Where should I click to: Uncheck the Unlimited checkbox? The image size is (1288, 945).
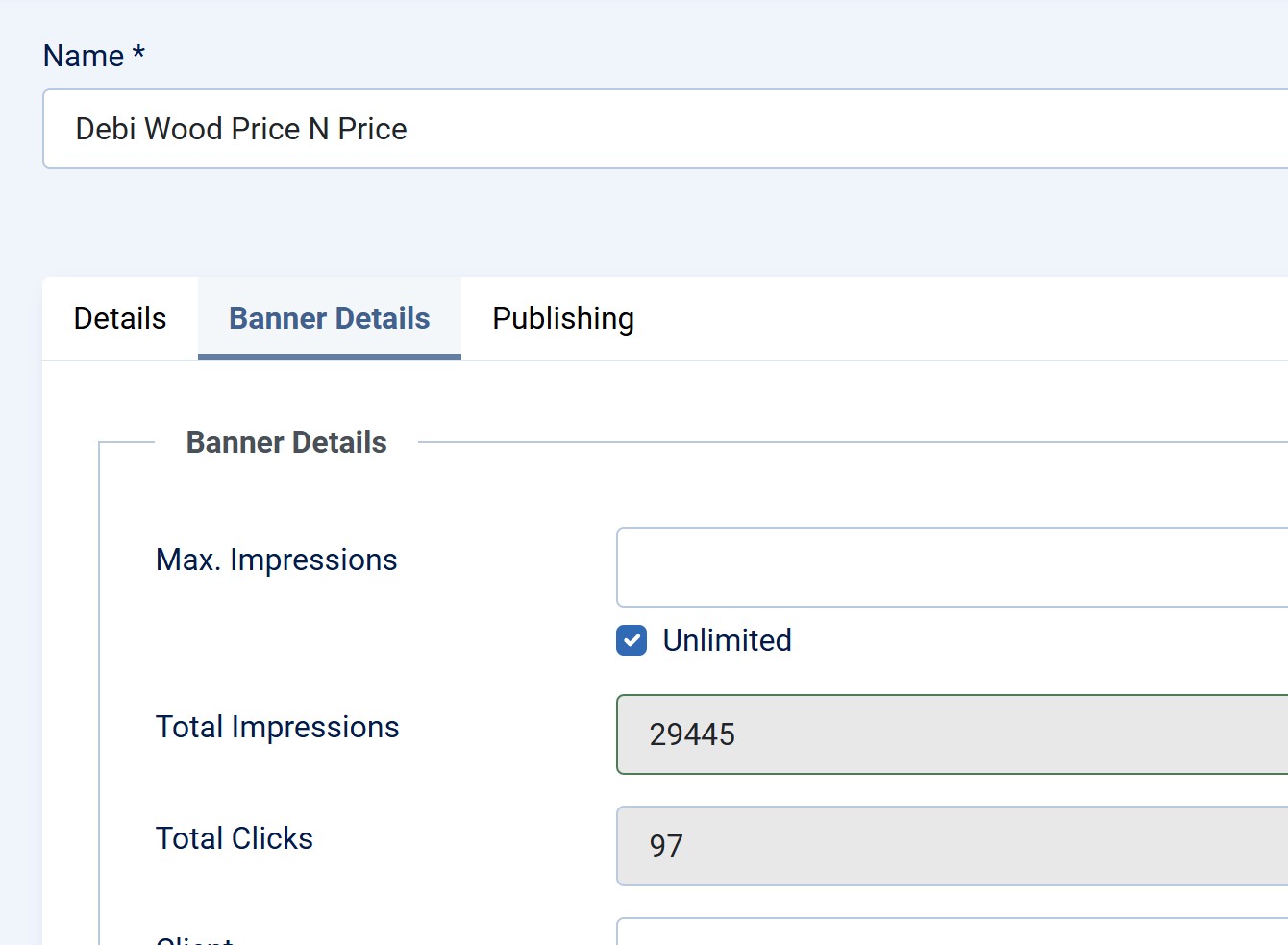(632, 640)
